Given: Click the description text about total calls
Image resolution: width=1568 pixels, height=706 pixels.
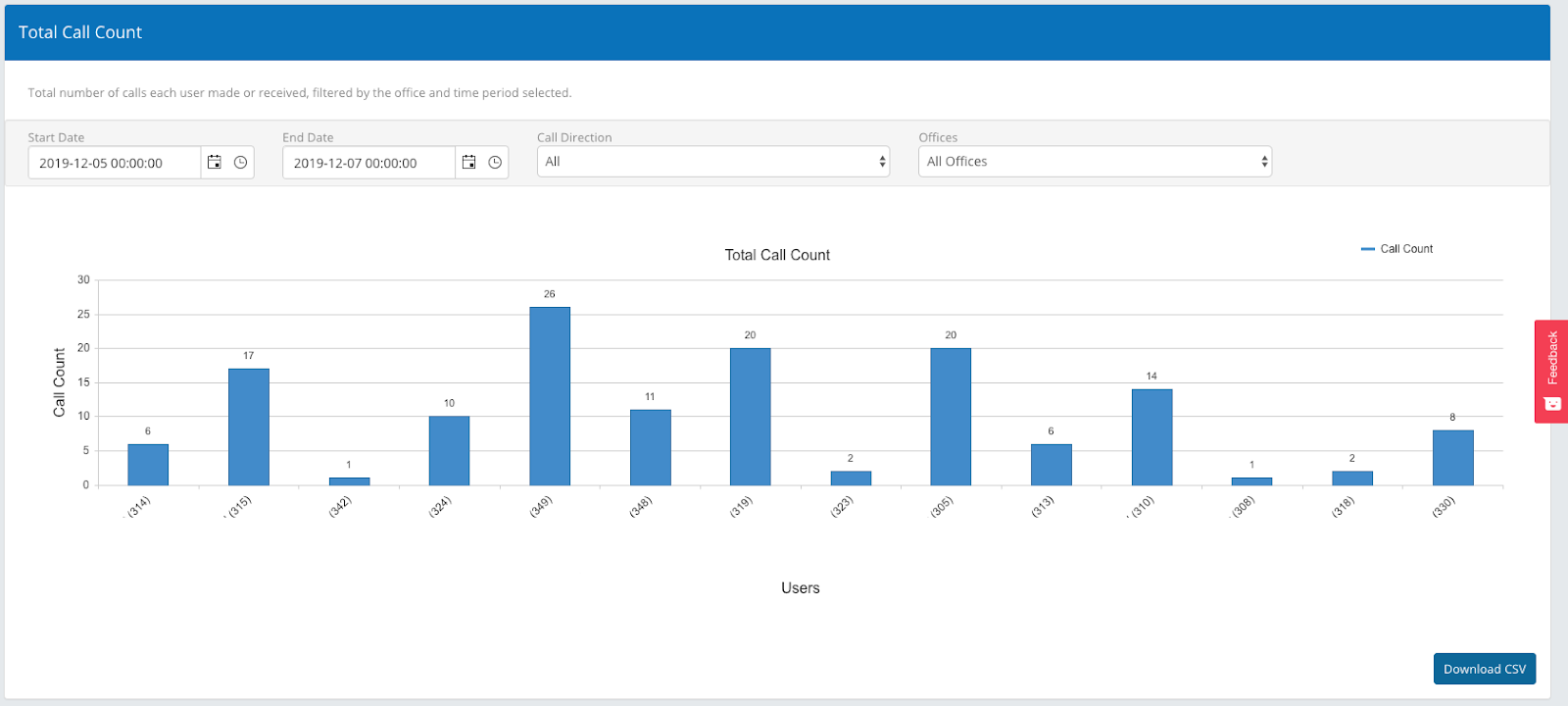Looking at the screenshot, I should (x=300, y=93).
